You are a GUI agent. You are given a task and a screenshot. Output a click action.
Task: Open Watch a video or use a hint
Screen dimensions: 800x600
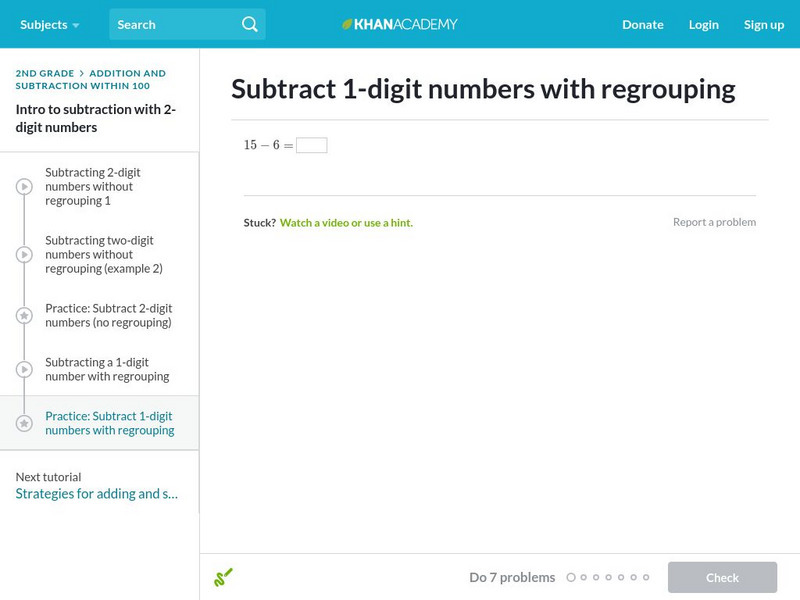(x=346, y=223)
